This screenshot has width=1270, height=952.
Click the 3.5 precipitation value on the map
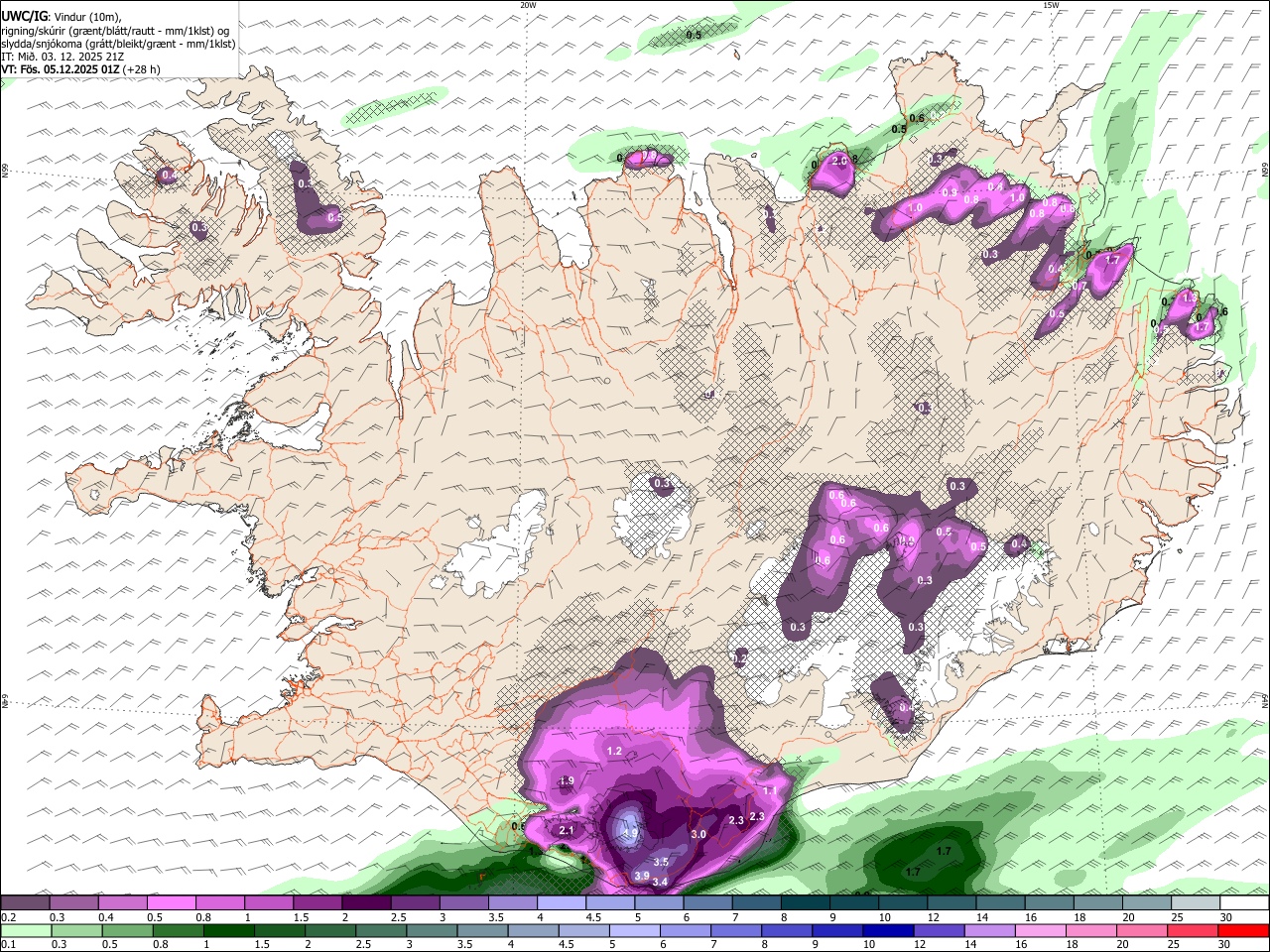tap(661, 863)
